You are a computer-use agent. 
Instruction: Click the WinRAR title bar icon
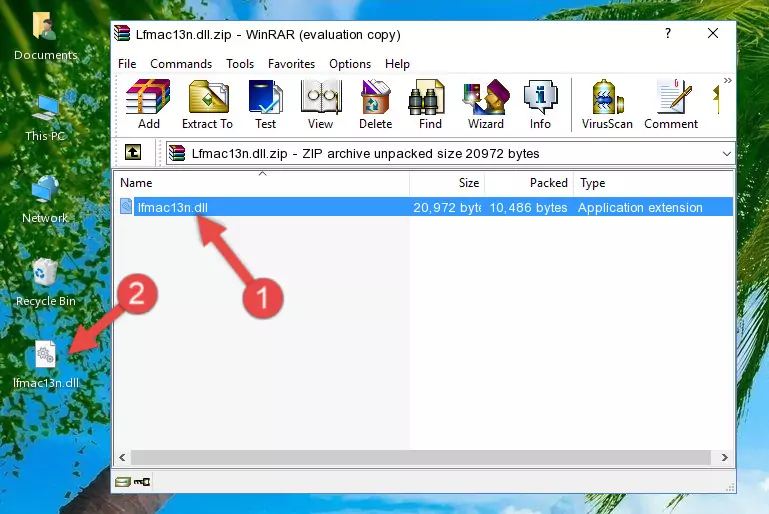pyautogui.click(x=122, y=34)
